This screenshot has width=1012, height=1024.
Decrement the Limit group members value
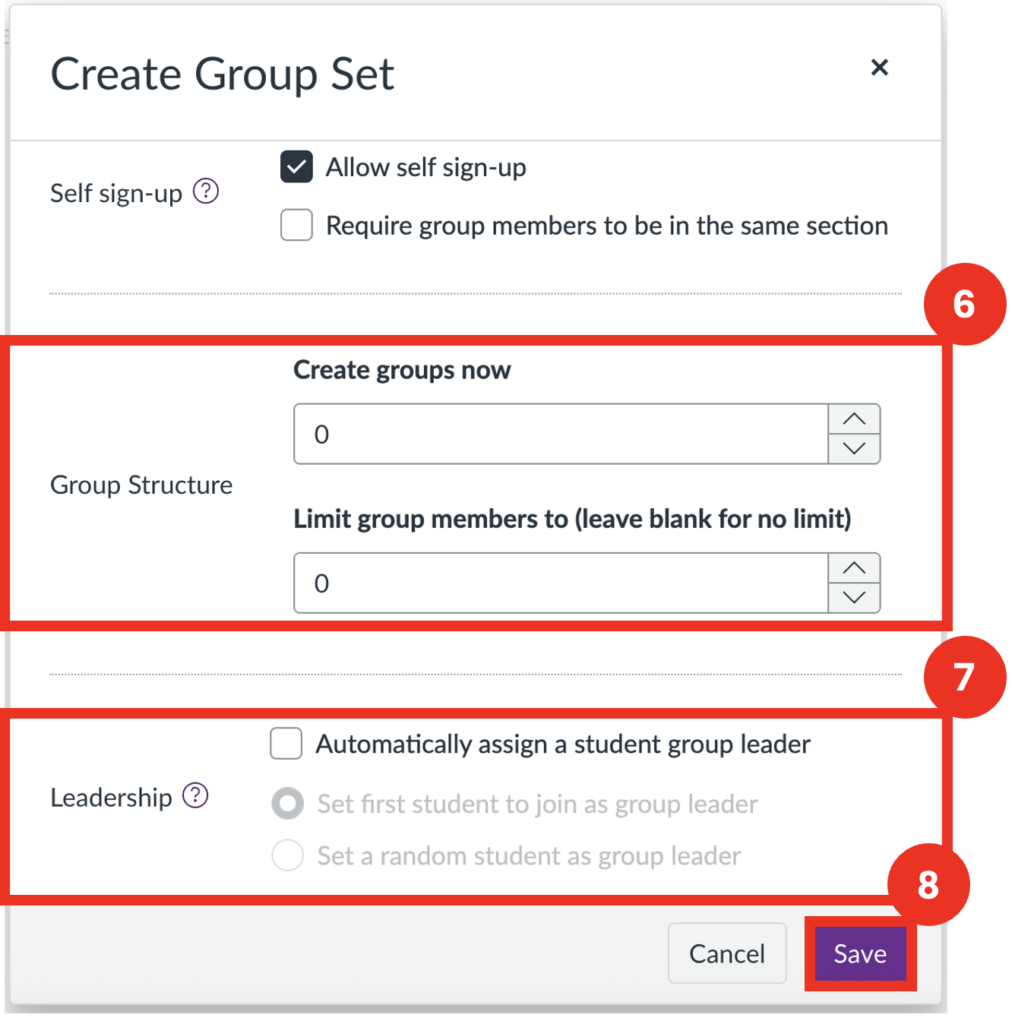[x=854, y=597]
